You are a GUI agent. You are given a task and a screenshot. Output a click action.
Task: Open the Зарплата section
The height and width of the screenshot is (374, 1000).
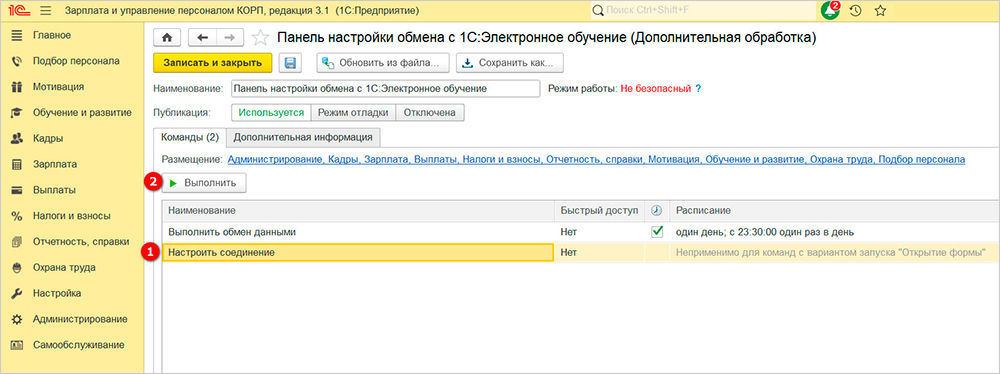click(55, 165)
